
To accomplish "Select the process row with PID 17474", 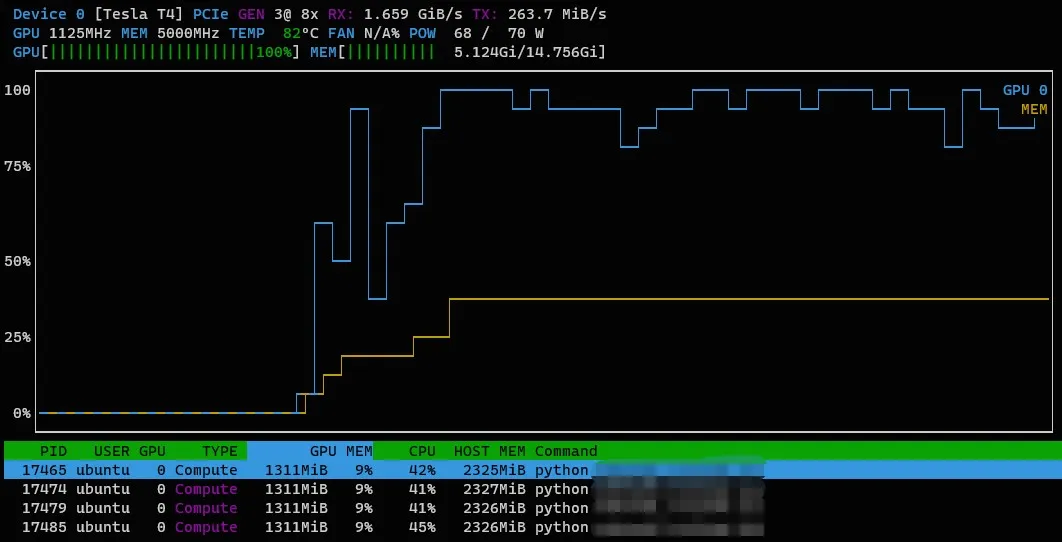I will coord(300,489).
